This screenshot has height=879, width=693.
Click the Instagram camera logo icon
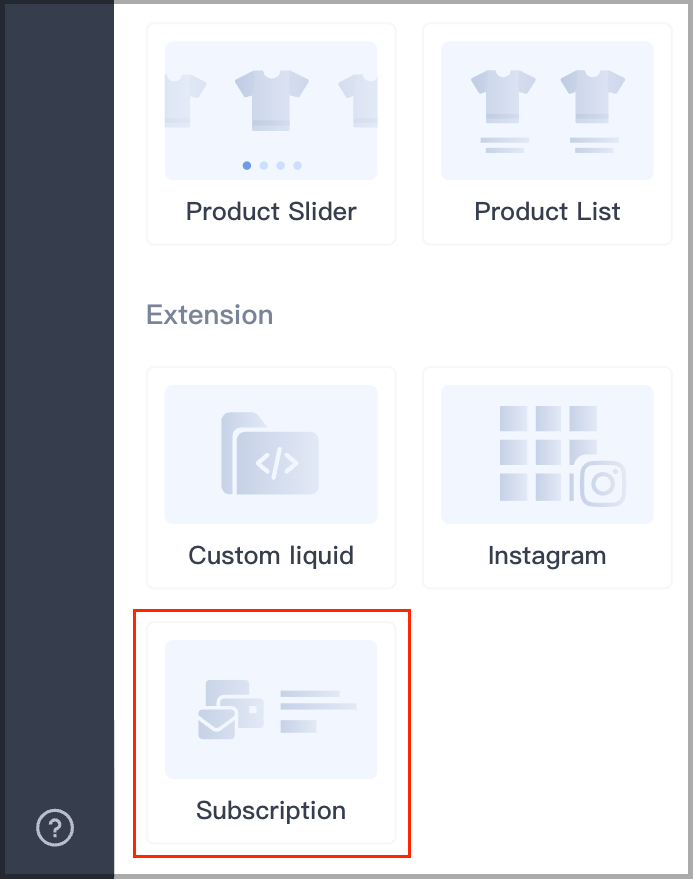[x=603, y=483]
